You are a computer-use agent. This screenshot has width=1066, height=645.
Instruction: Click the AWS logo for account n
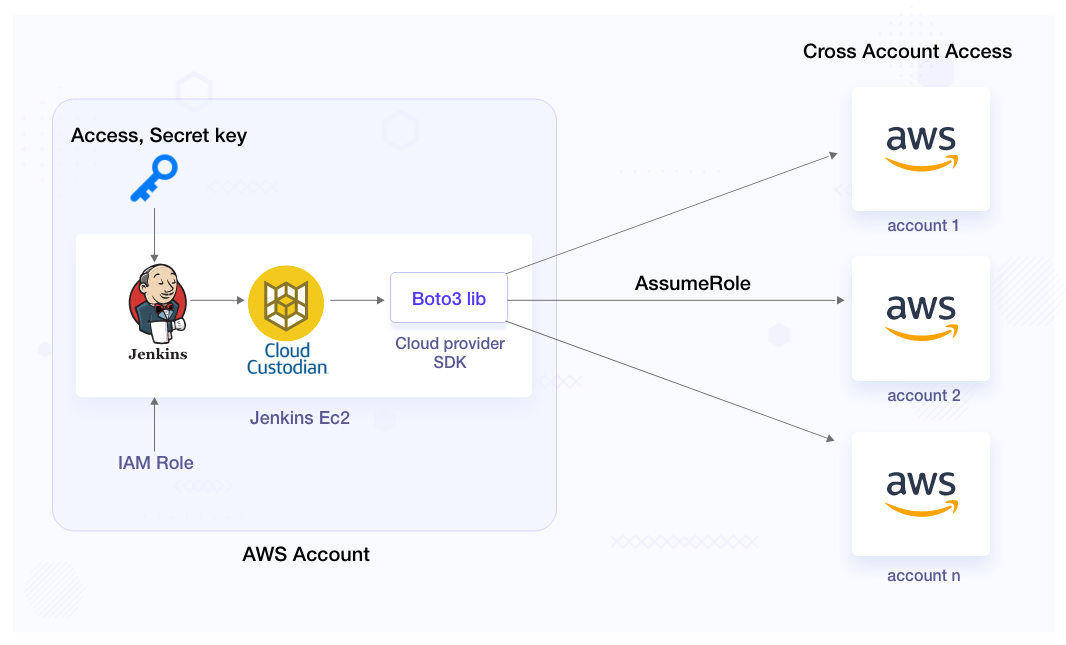pos(921,494)
